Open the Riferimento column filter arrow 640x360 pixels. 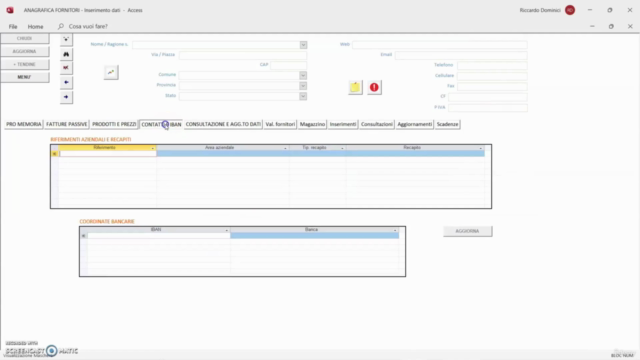[153, 148]
